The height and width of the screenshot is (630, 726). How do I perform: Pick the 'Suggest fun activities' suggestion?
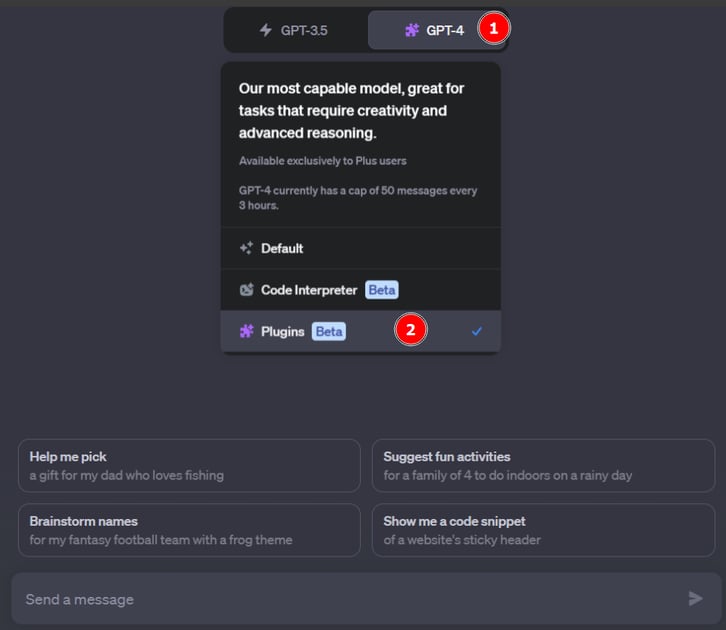543,465
